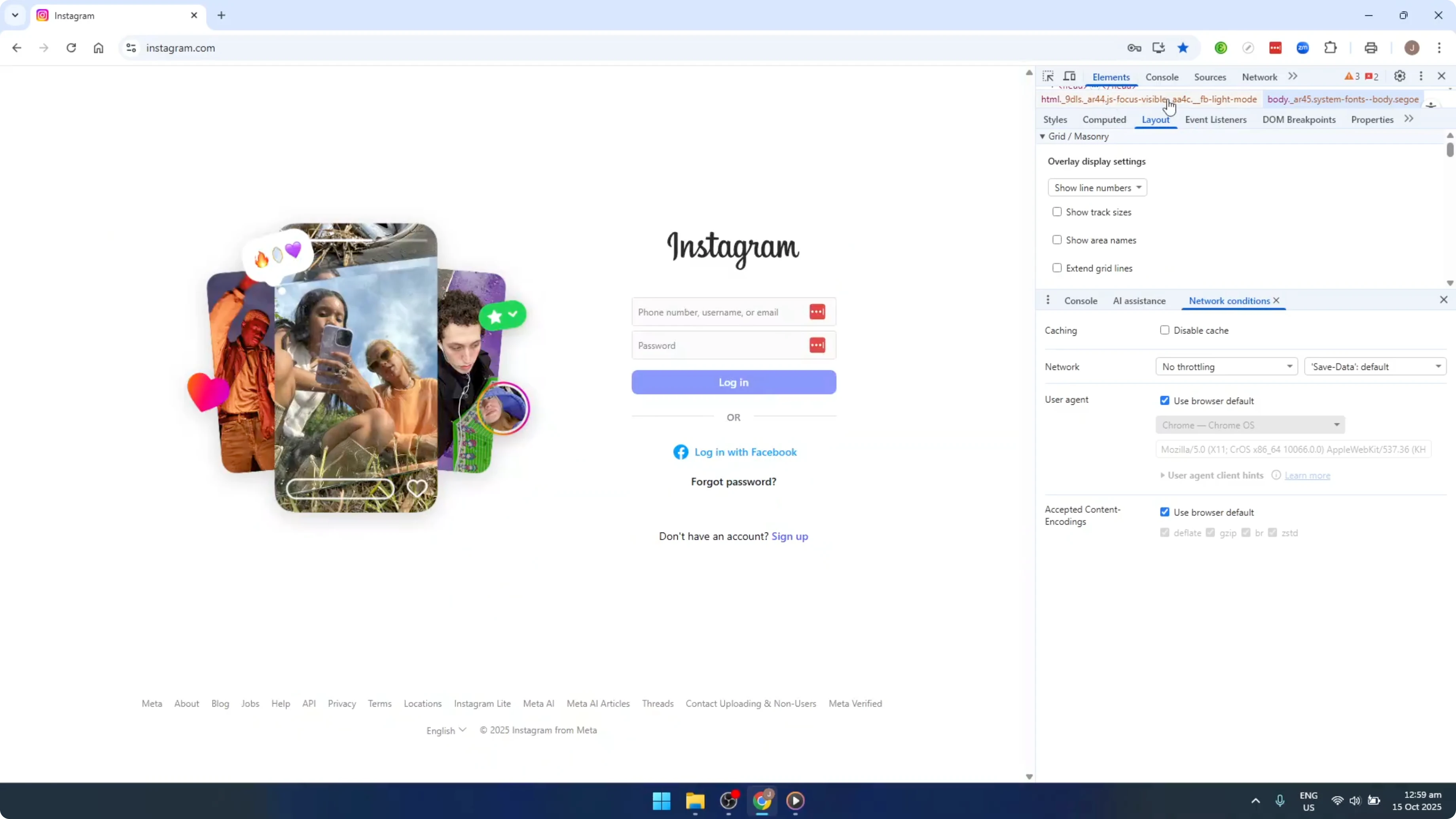
Task: Open the Show line numbers dropdown
Action: click(1098, 187)
